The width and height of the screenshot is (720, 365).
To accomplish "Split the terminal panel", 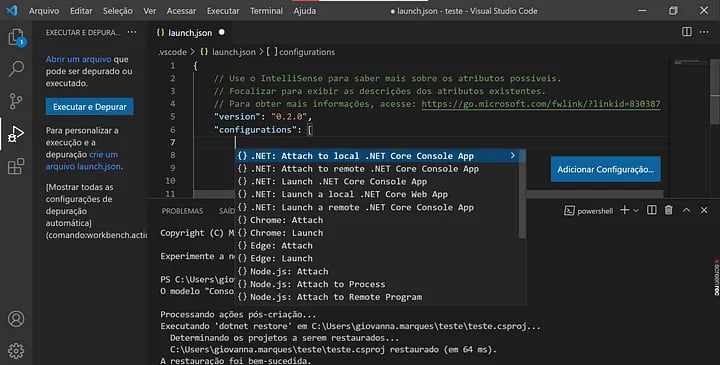I will 652,210.
